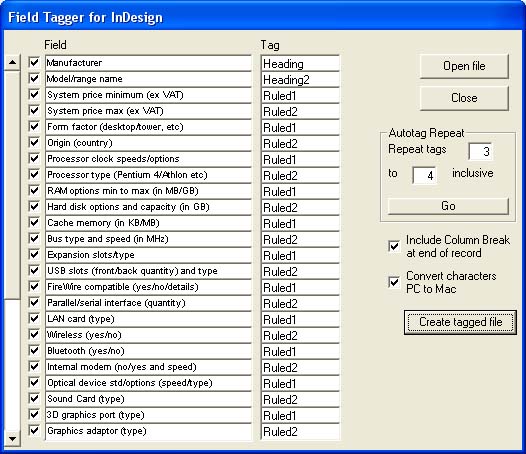
Task: Edit the Heading tag for Manufacturer
Action: pyautogui.click(x=300, y=63)
